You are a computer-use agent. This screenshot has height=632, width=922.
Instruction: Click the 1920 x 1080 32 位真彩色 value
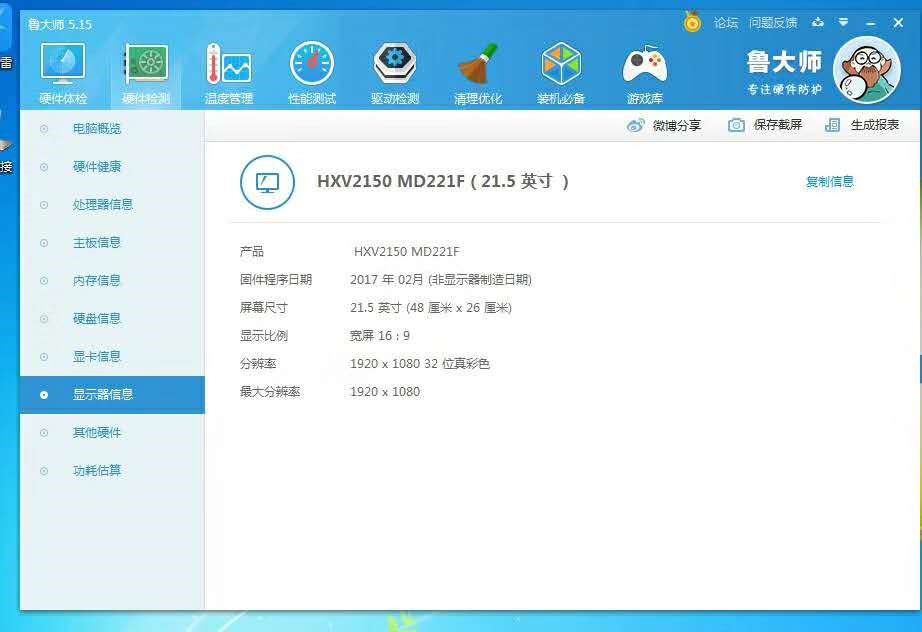[x=420, y=364]
